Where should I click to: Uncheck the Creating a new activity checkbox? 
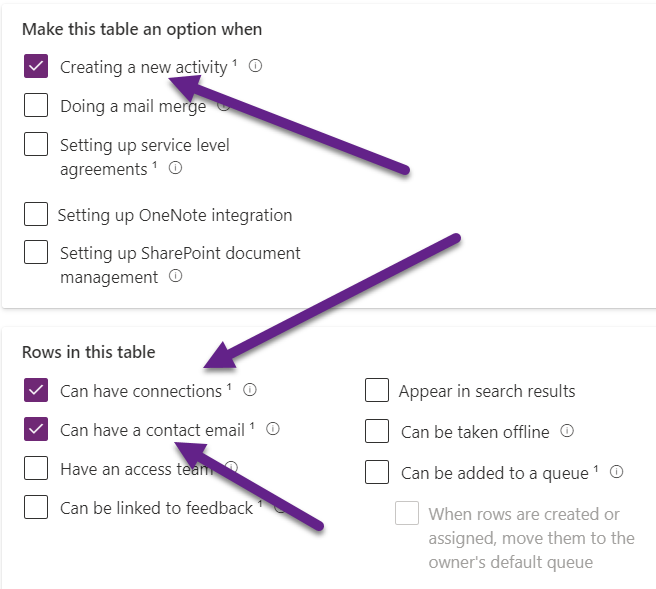tap(36, 67)
